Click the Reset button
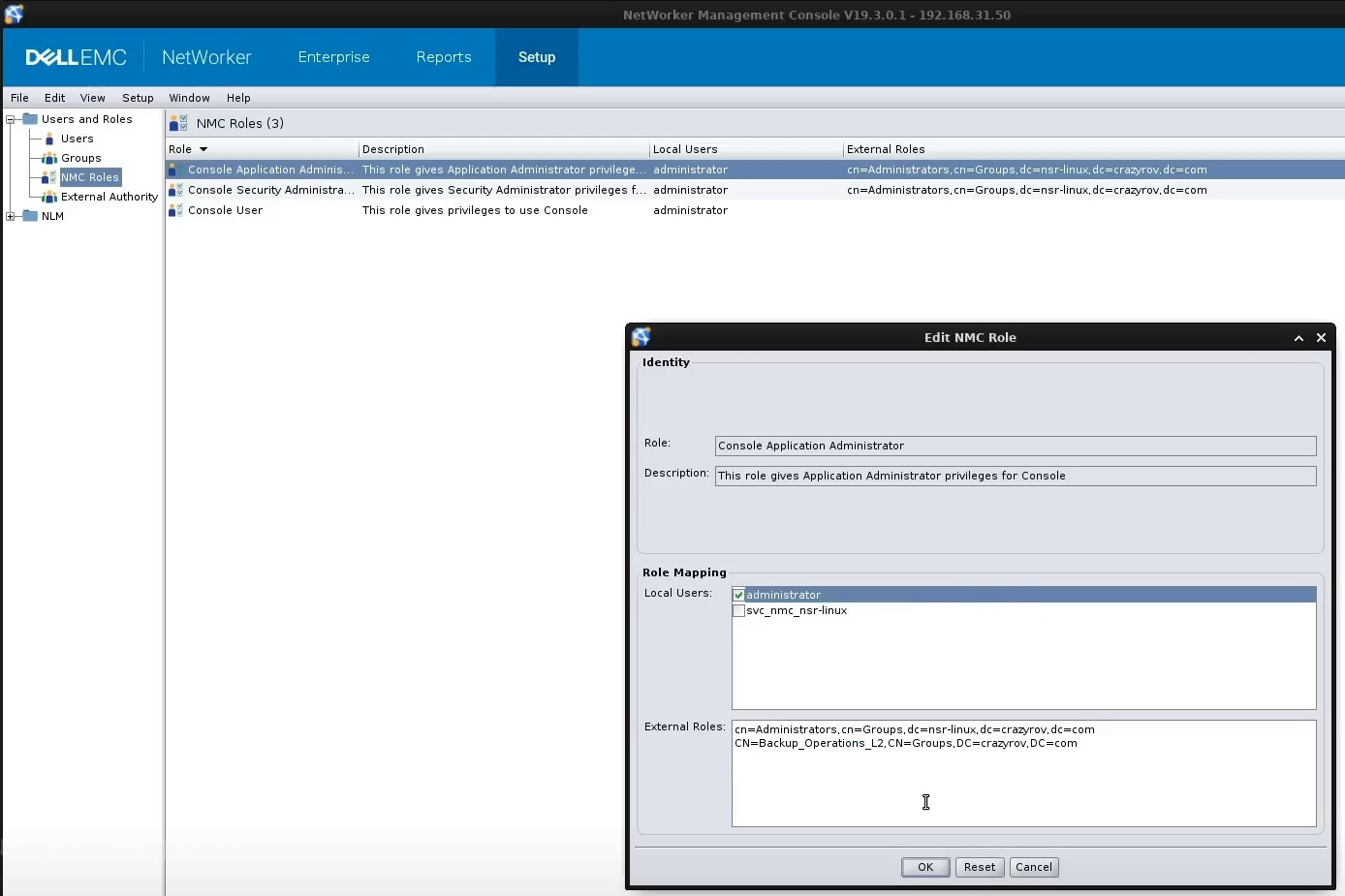Viewport: 1345px width, 896px height. (980, 867)
